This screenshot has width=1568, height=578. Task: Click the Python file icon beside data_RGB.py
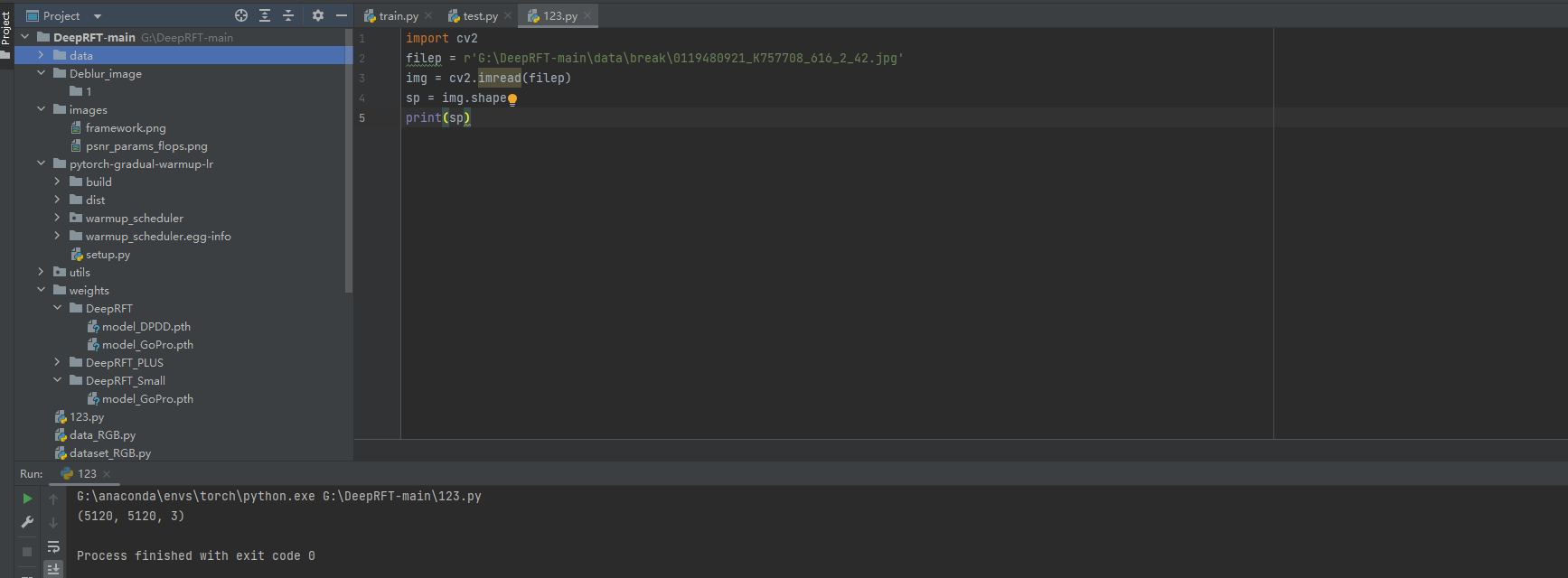(x=61, y=435)
